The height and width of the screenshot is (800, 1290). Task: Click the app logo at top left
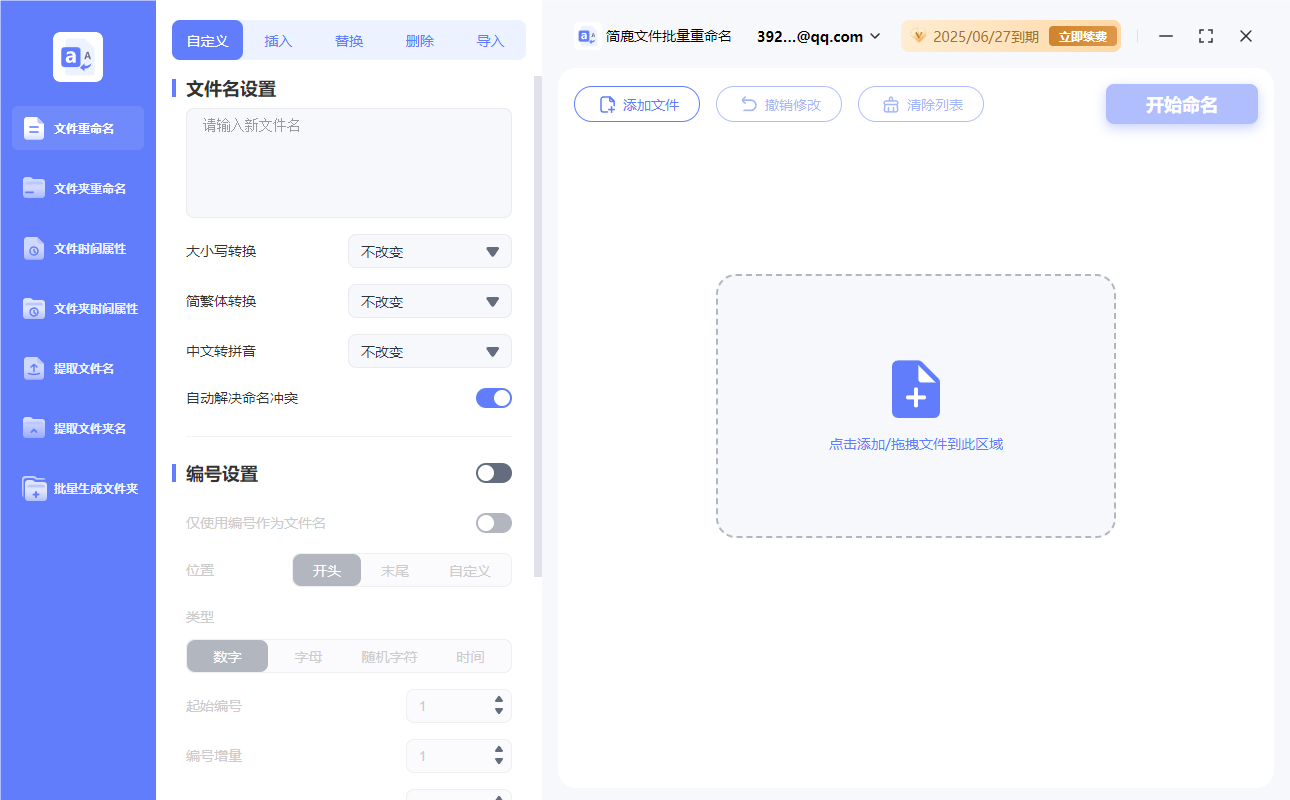(x=77, y=56)
